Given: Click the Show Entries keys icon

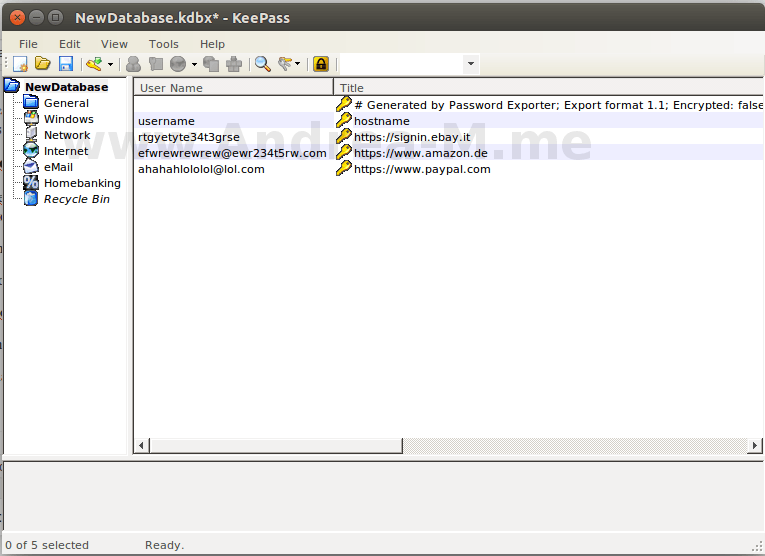Looking at the screenshot, I should point(285,64).
